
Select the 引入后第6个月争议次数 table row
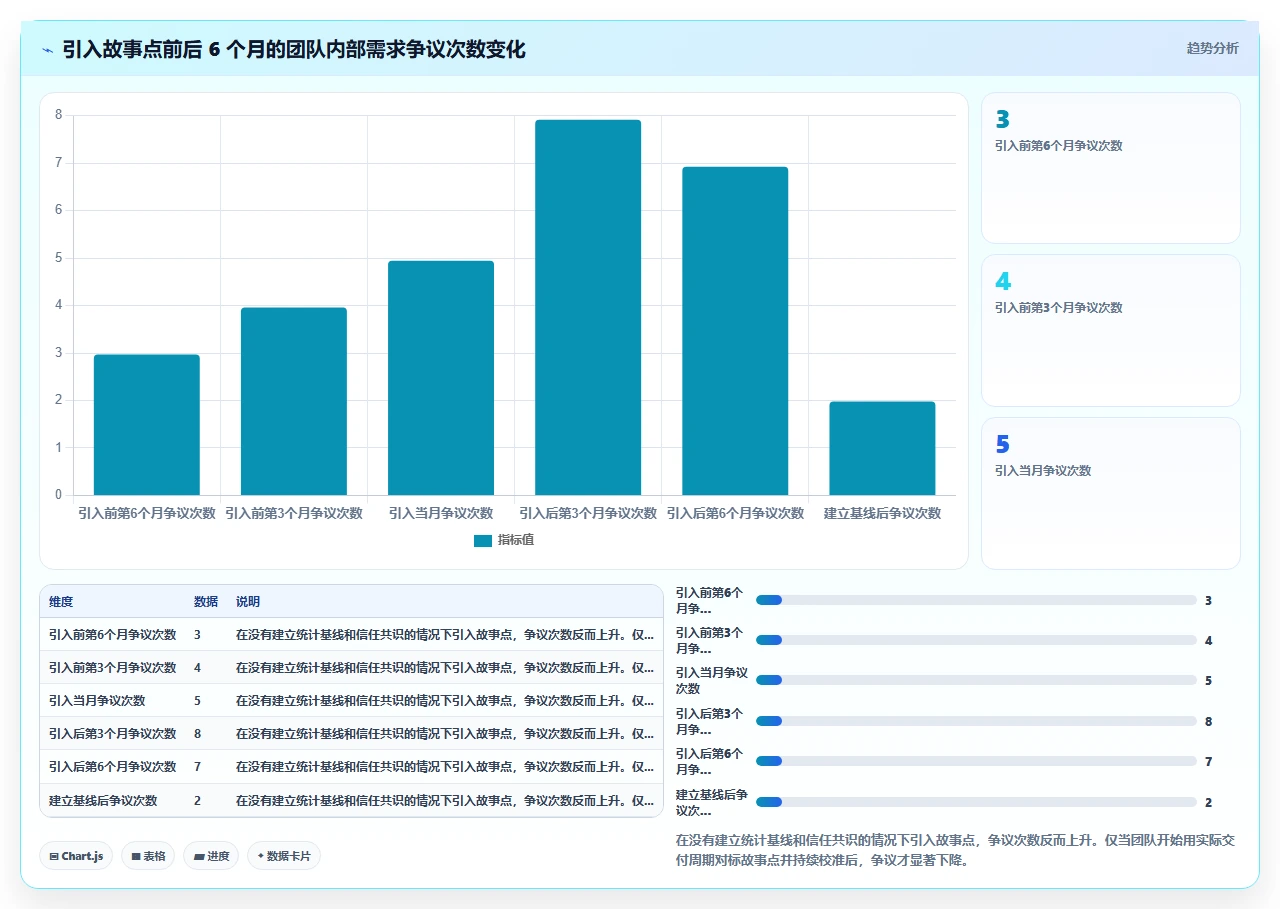coord(351,766)
